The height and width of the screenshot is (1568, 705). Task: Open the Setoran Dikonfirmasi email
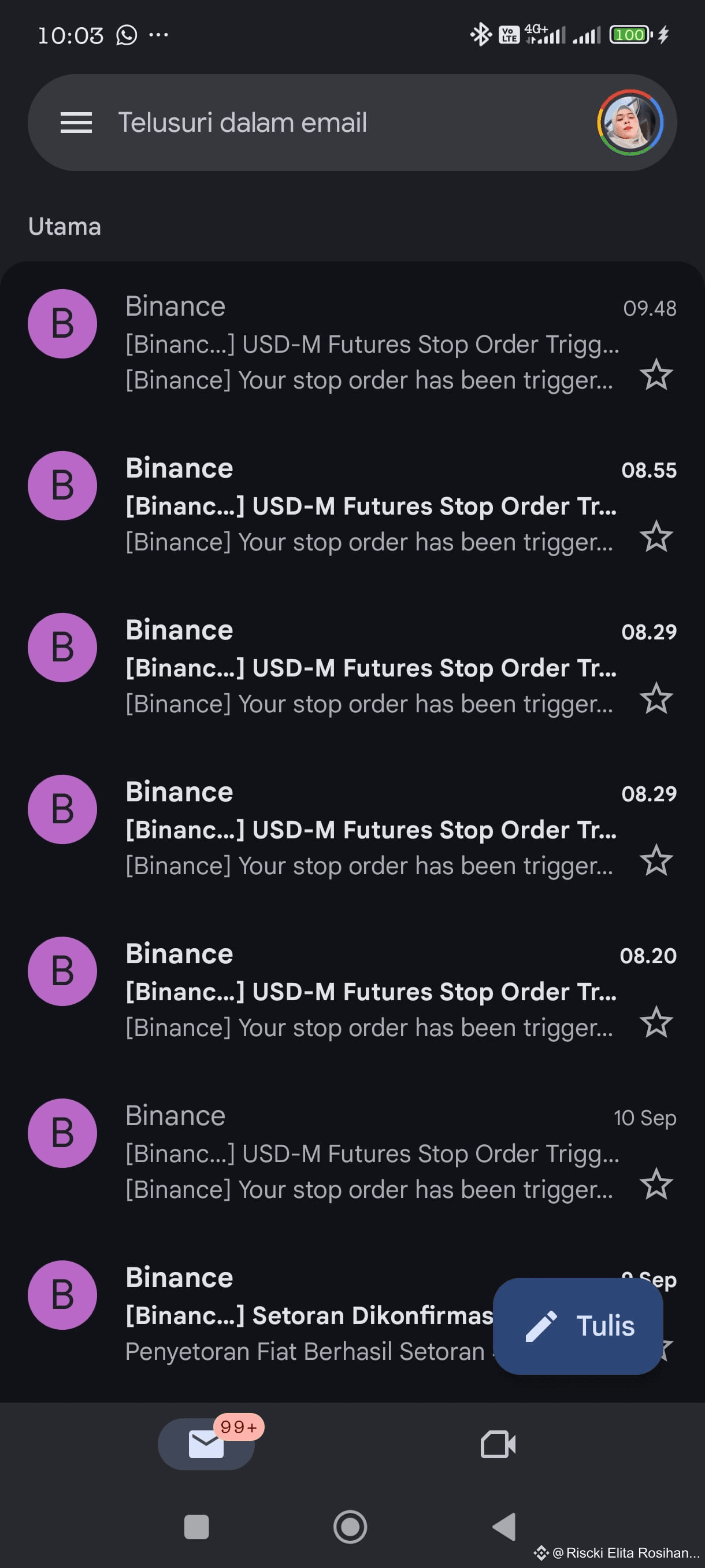click(x=352, y=1315)
